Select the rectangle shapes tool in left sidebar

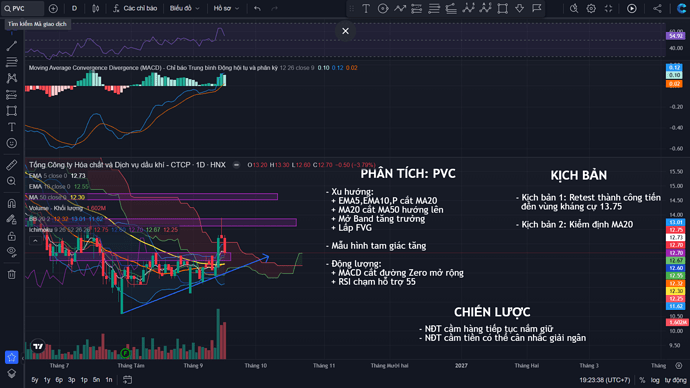12,110
